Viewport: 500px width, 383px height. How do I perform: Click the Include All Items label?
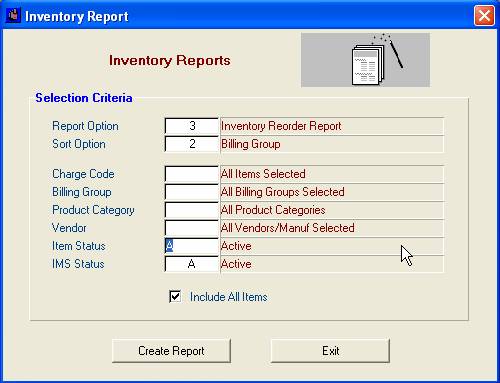pos(229,297)
